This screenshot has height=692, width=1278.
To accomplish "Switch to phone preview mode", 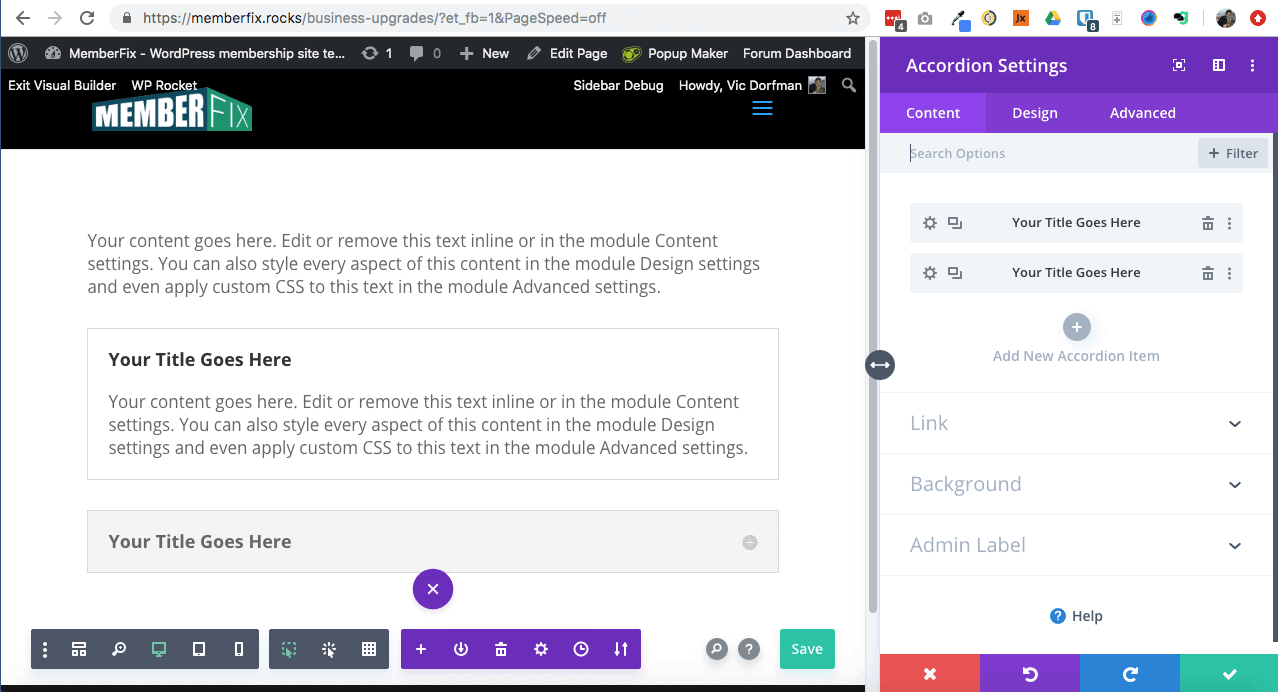I will (x=239, y=649).
